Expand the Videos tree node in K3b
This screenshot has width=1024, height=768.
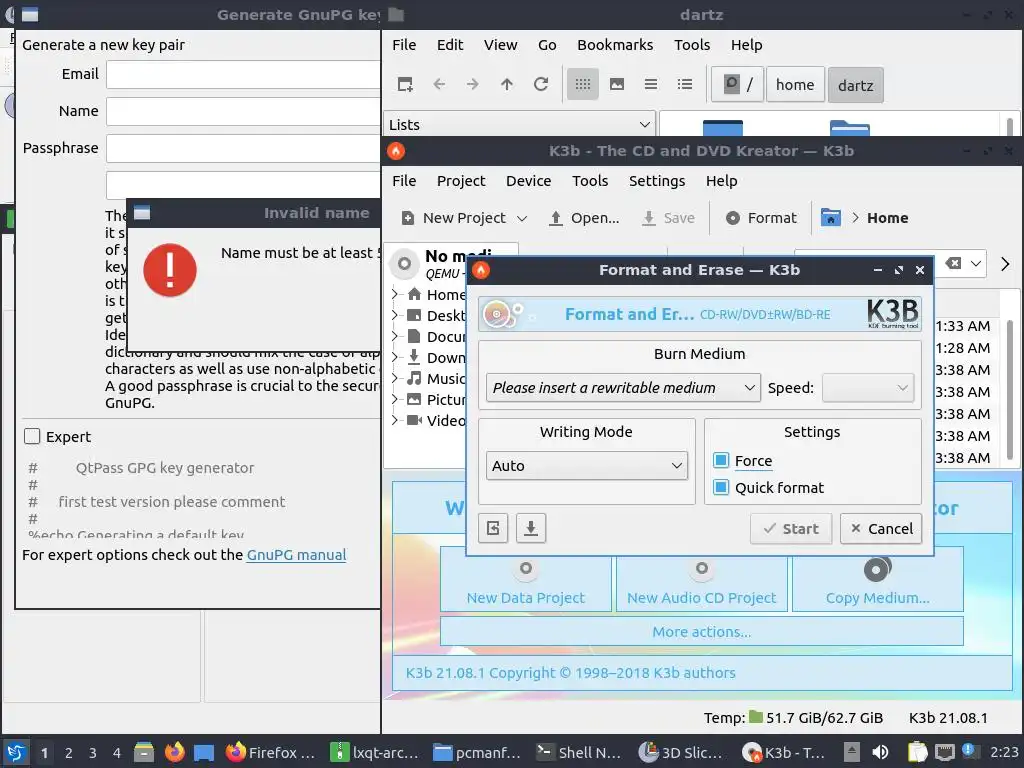(x=394, y=420)
